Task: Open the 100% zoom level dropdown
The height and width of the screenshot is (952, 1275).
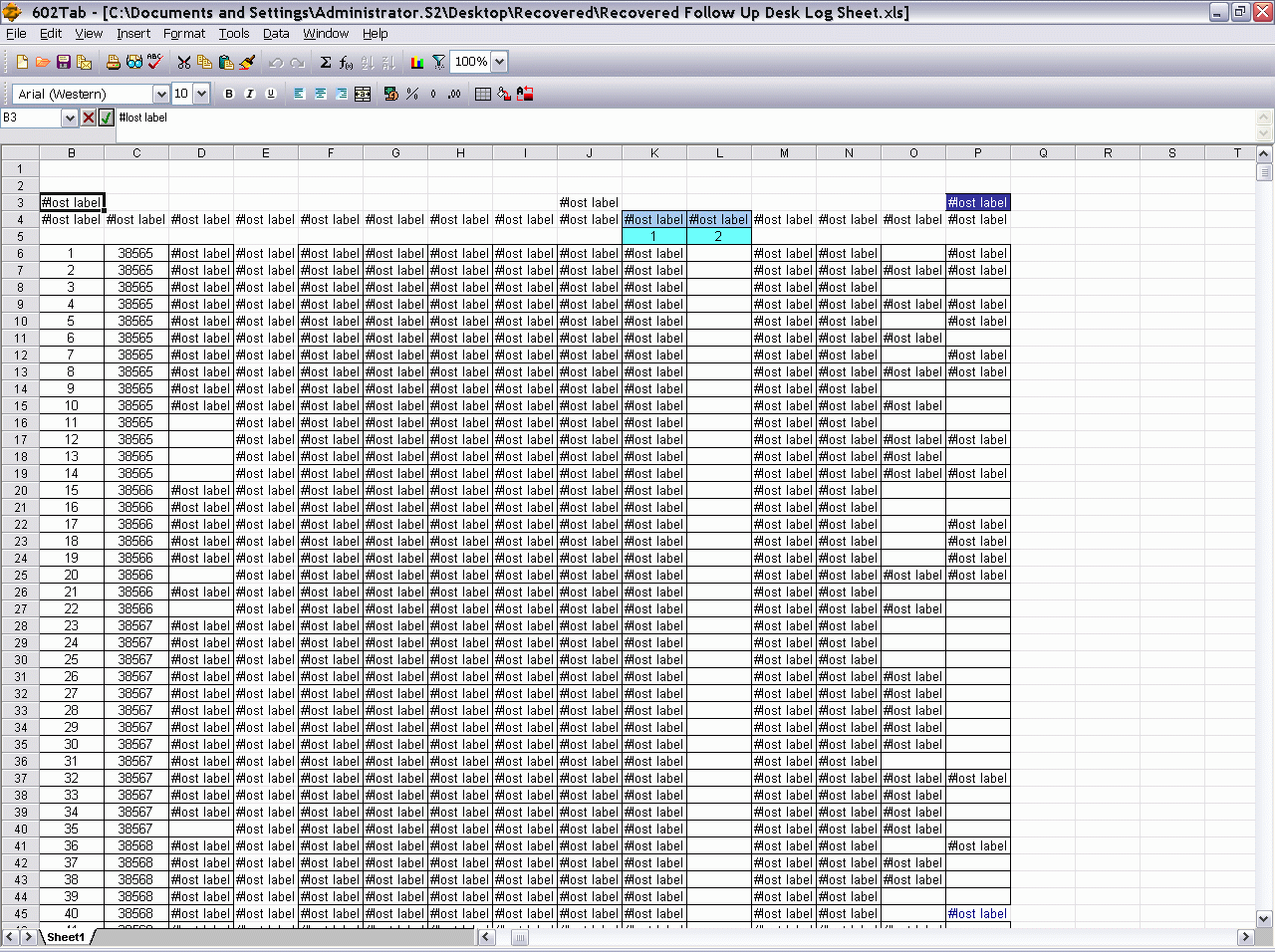Action: click(499, 62)
